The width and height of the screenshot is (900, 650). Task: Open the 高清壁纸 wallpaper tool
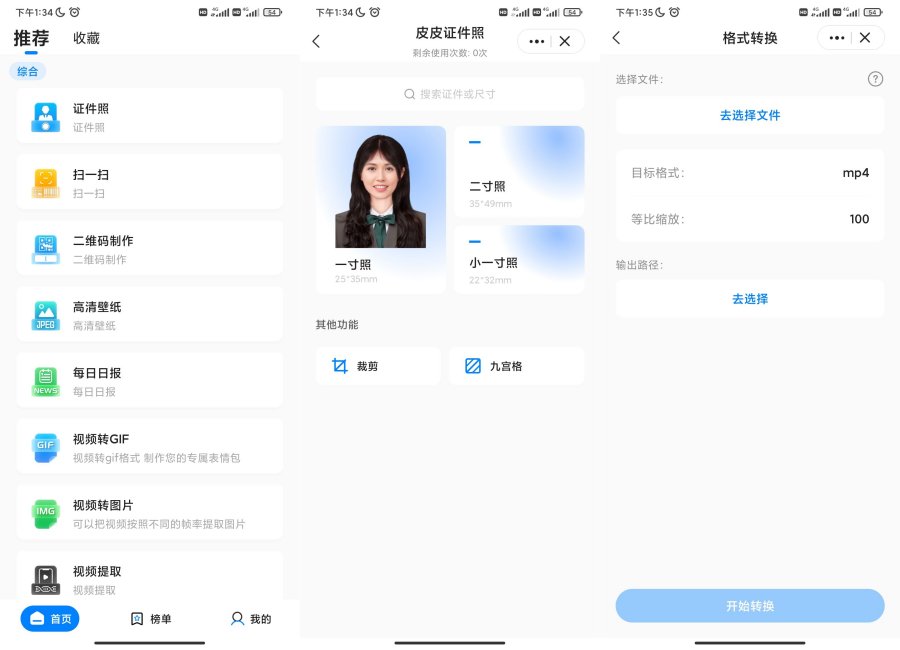click(150, 313)
